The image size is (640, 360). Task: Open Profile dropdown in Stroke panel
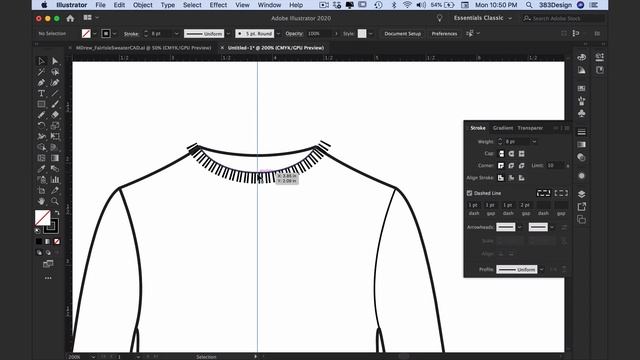coord(542,270)
